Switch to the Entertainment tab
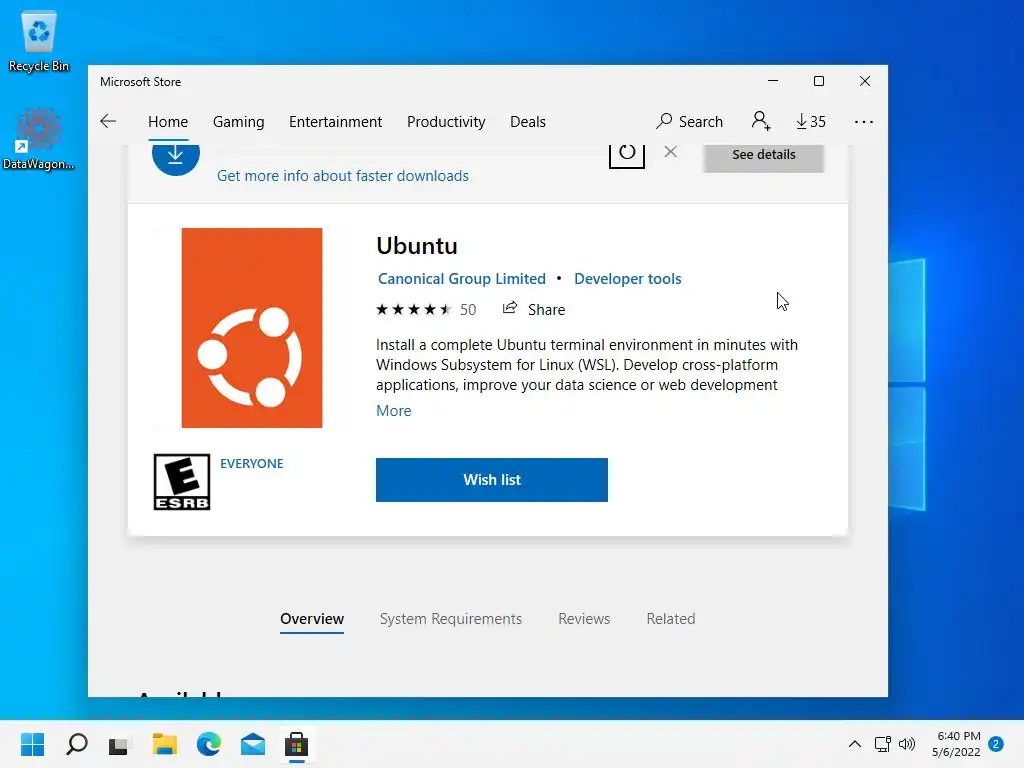The image size is (1024, 768). pyautogui.click(x=336, y=121)
